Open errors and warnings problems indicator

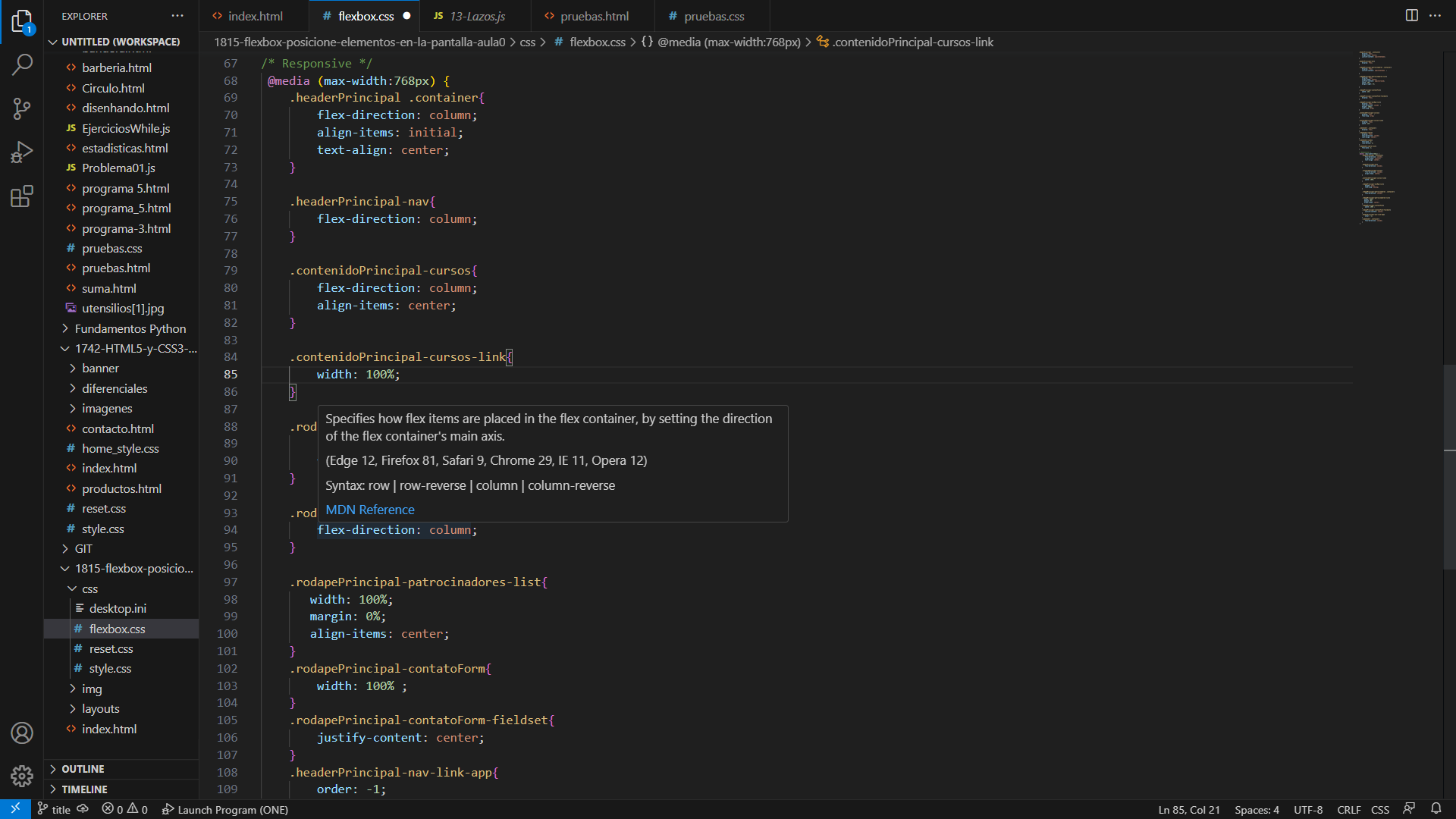pos(125,809)
